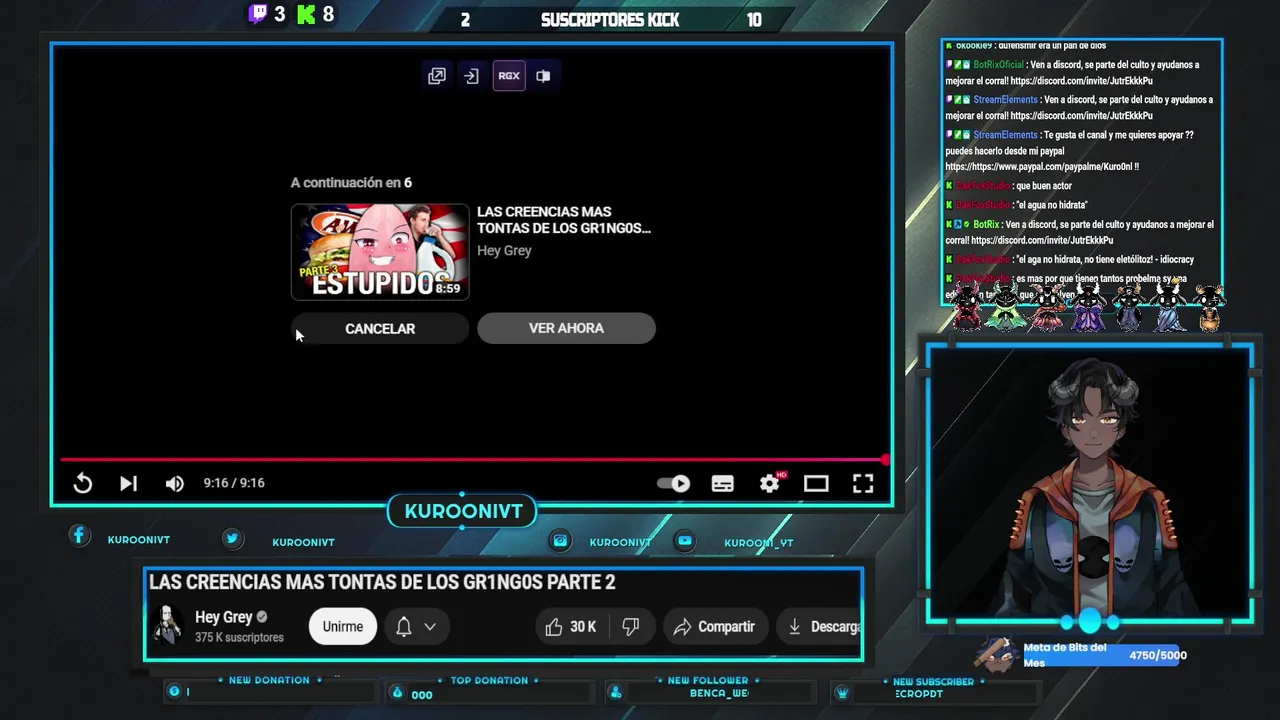Click the Twitch icon at the top
1280x720 pixels.
(x=258, y=14)
